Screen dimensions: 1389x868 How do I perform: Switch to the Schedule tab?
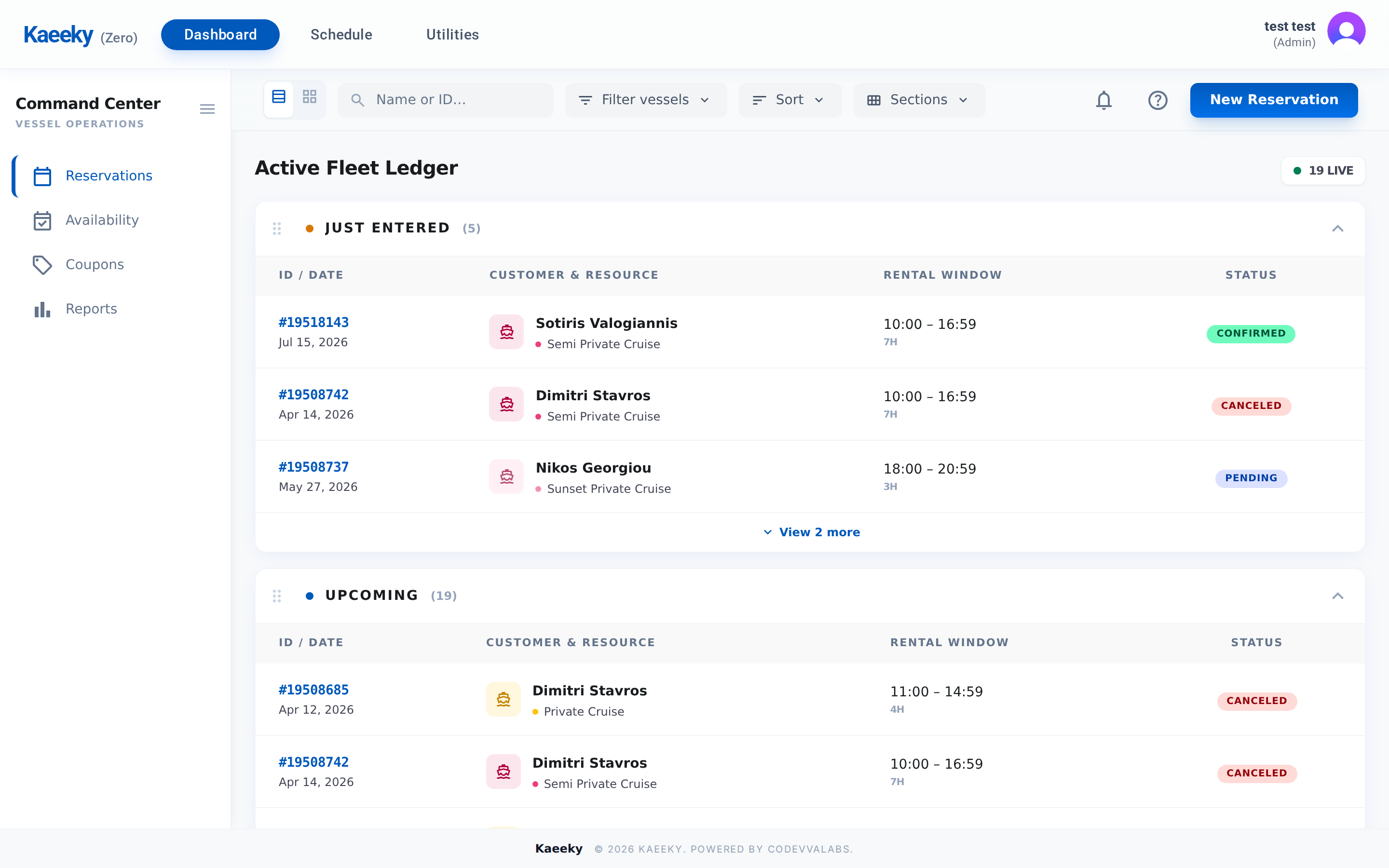coord(341,34)
